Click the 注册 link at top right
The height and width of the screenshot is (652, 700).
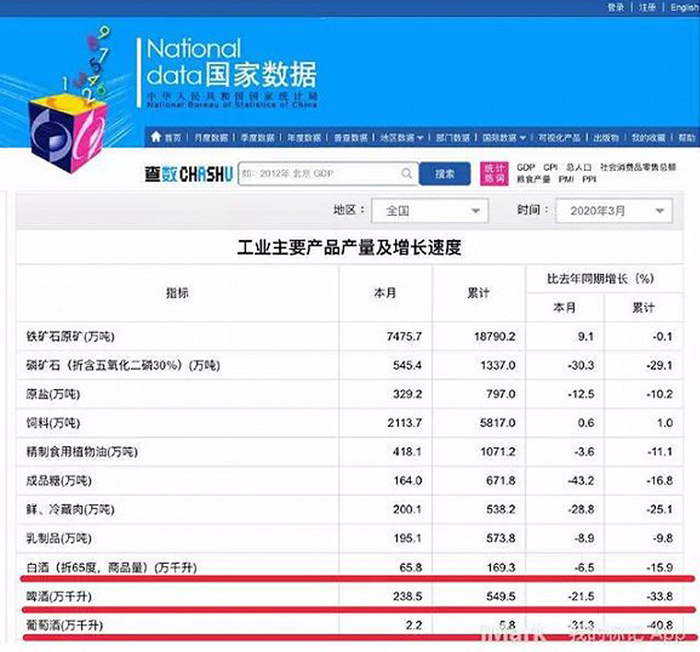(647, 7)
